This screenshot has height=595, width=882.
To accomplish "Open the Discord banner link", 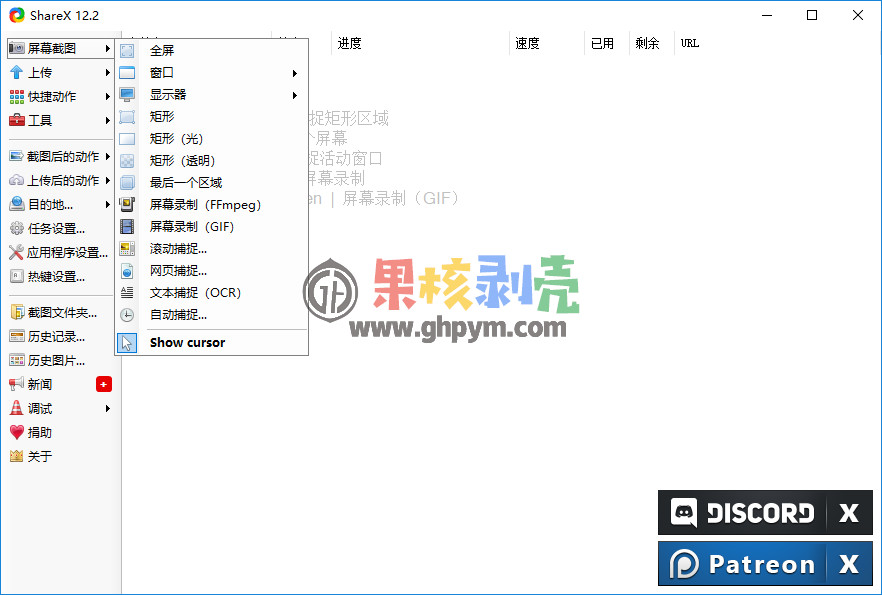I will pos(741,513).
